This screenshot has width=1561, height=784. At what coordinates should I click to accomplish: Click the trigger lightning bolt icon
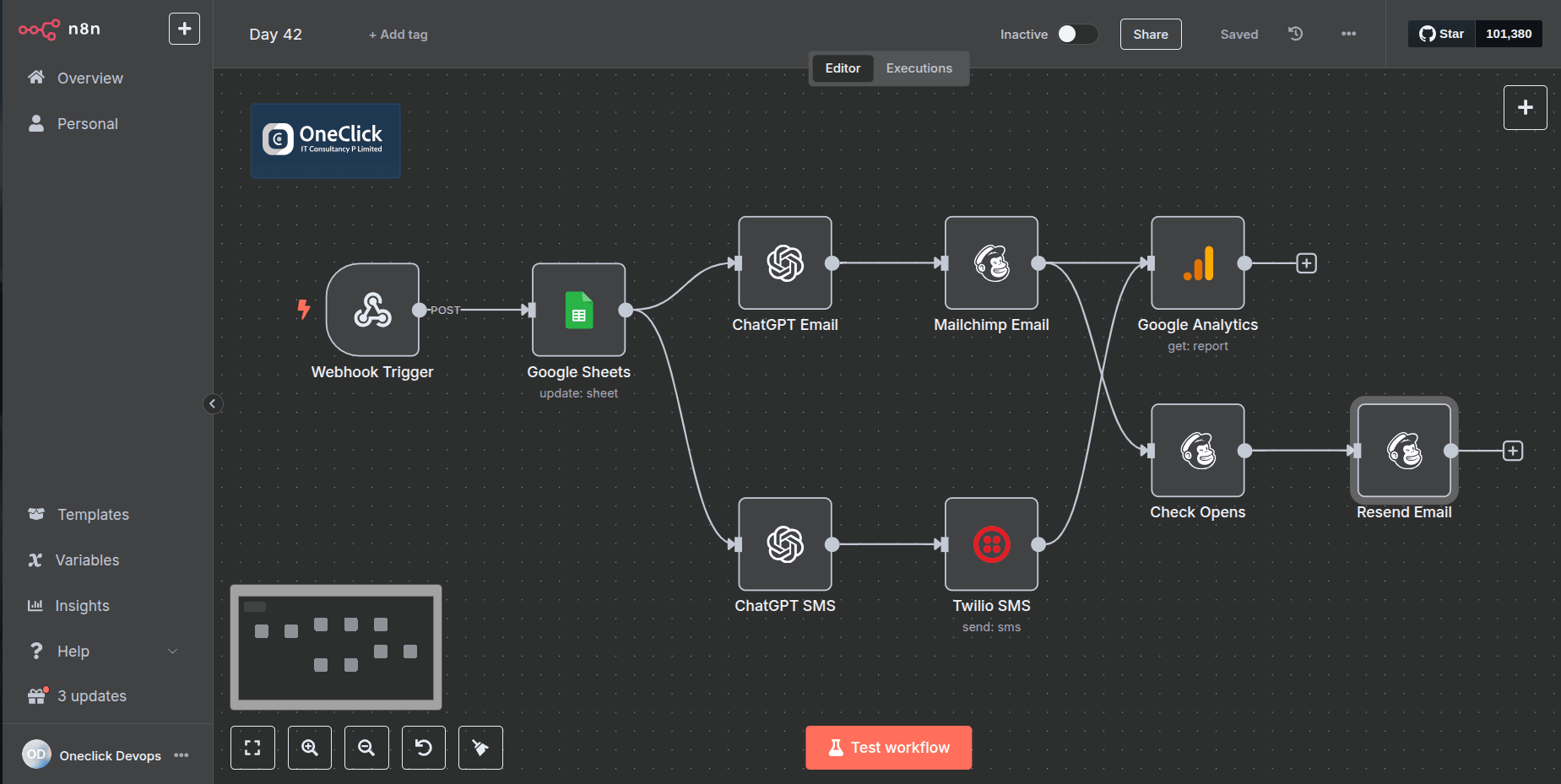(x=304, y=309)
